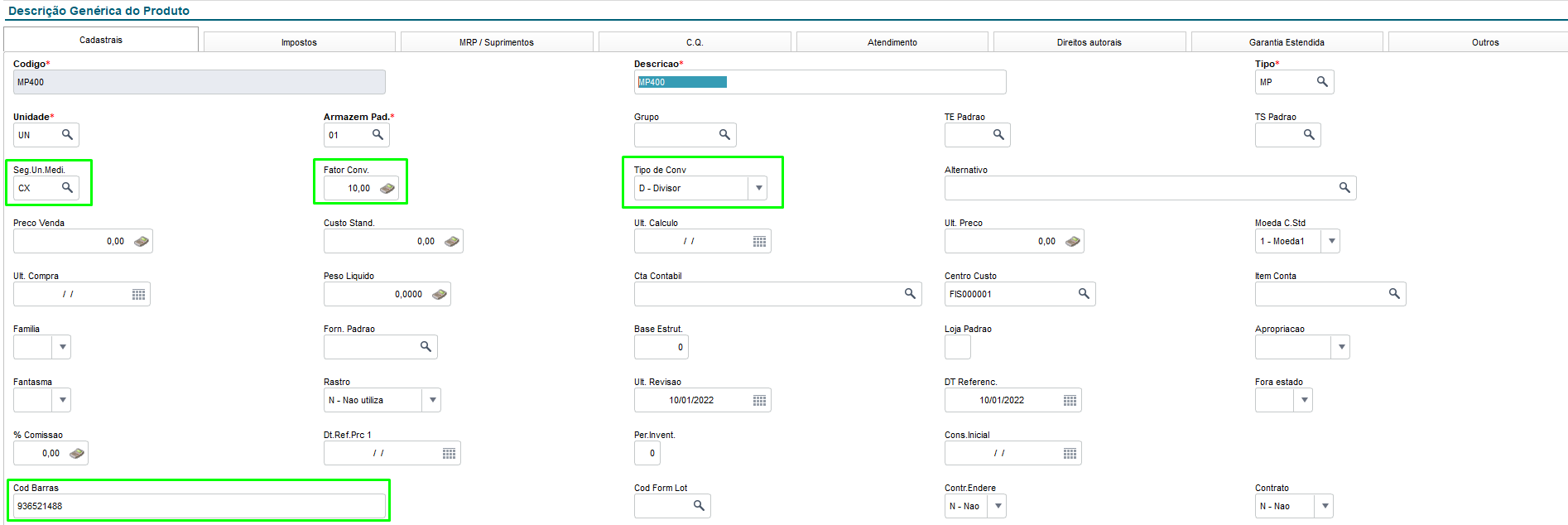
Task: Click the Seg.Un.Medi. lookup magnifier
Action: [x=67, y=188]
